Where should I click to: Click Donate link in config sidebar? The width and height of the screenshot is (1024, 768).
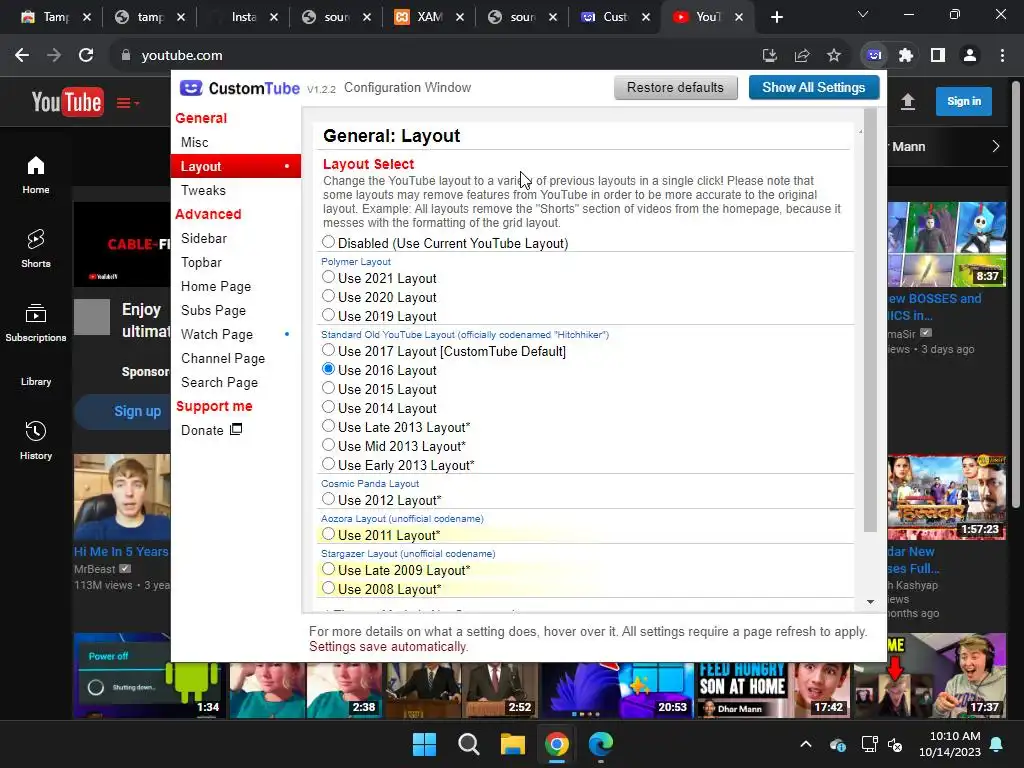202,430
